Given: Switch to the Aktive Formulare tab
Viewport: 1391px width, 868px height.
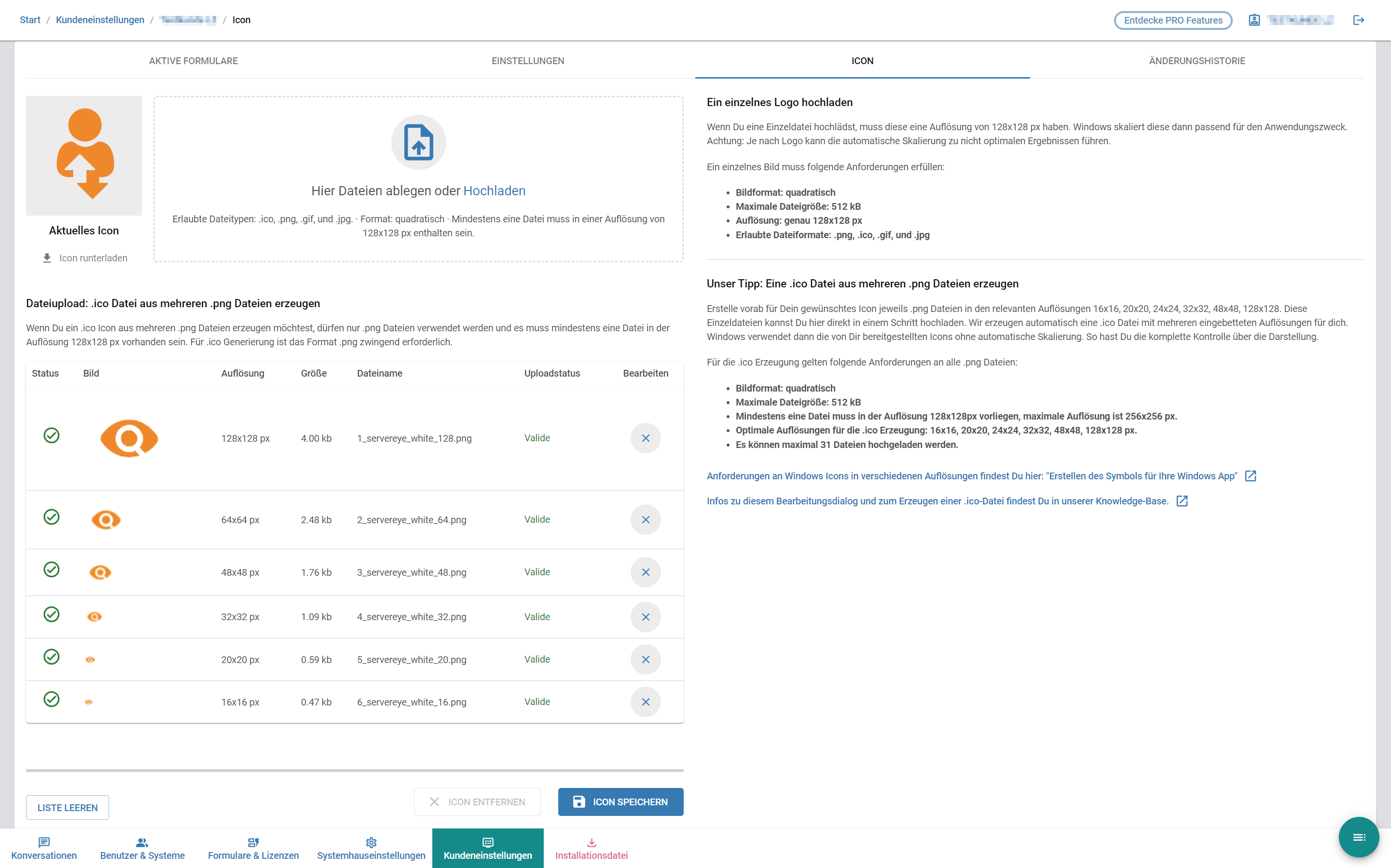Looking at the screenshot, I should (193, 61).
